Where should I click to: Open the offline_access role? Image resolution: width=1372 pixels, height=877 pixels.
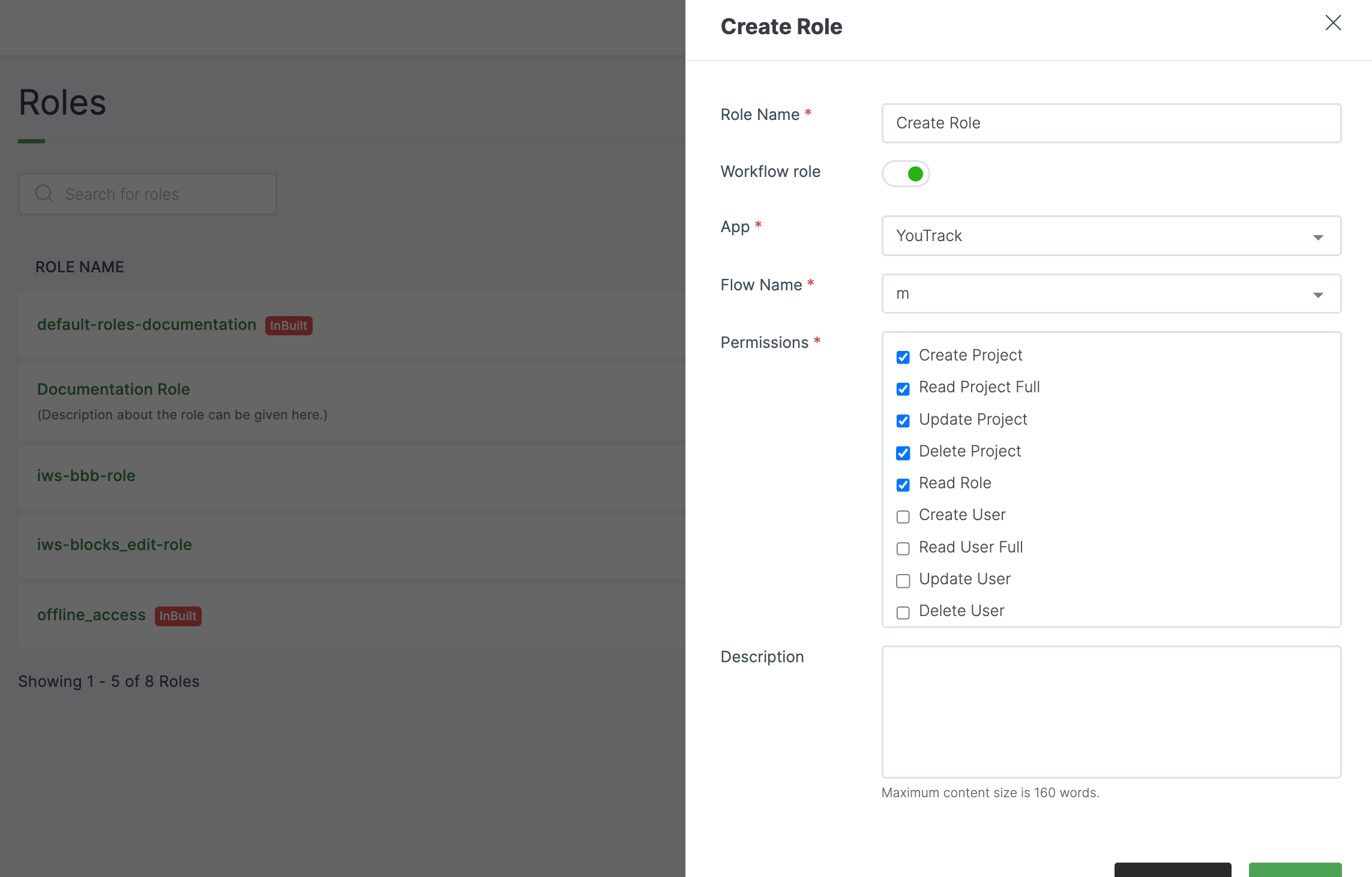point(91,615)
